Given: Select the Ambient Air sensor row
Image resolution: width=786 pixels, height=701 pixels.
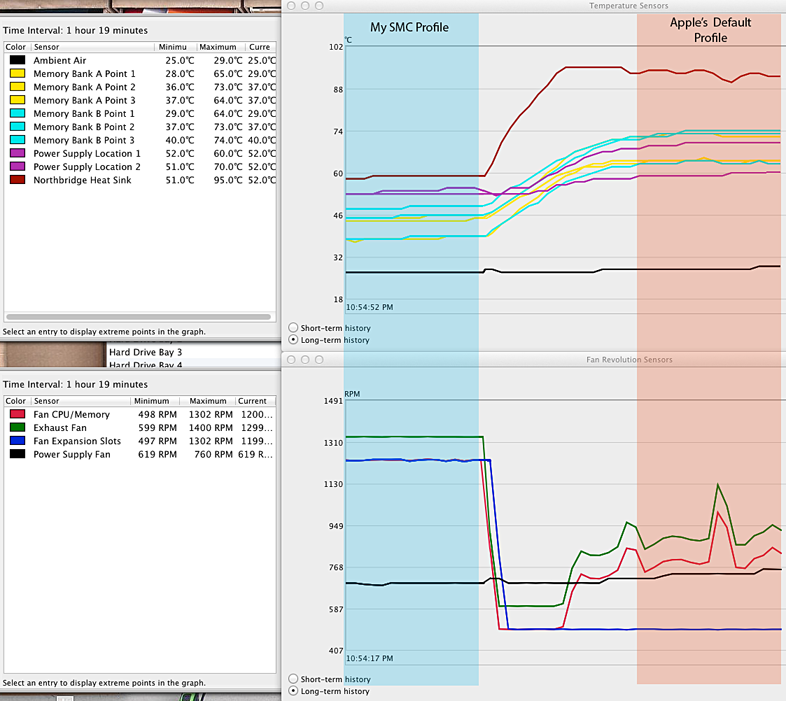Looking at the screenshot, I should pyautogui.click(x=140, y=60).
